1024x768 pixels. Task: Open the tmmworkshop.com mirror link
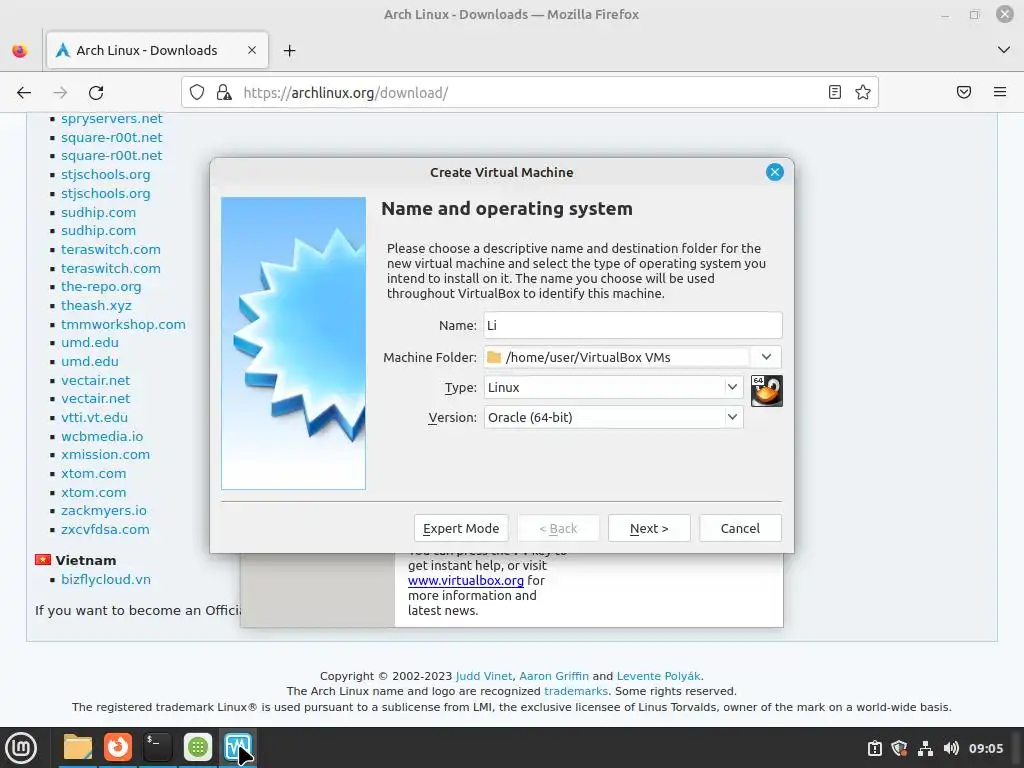pyautogui.click(x=123, y=325)
